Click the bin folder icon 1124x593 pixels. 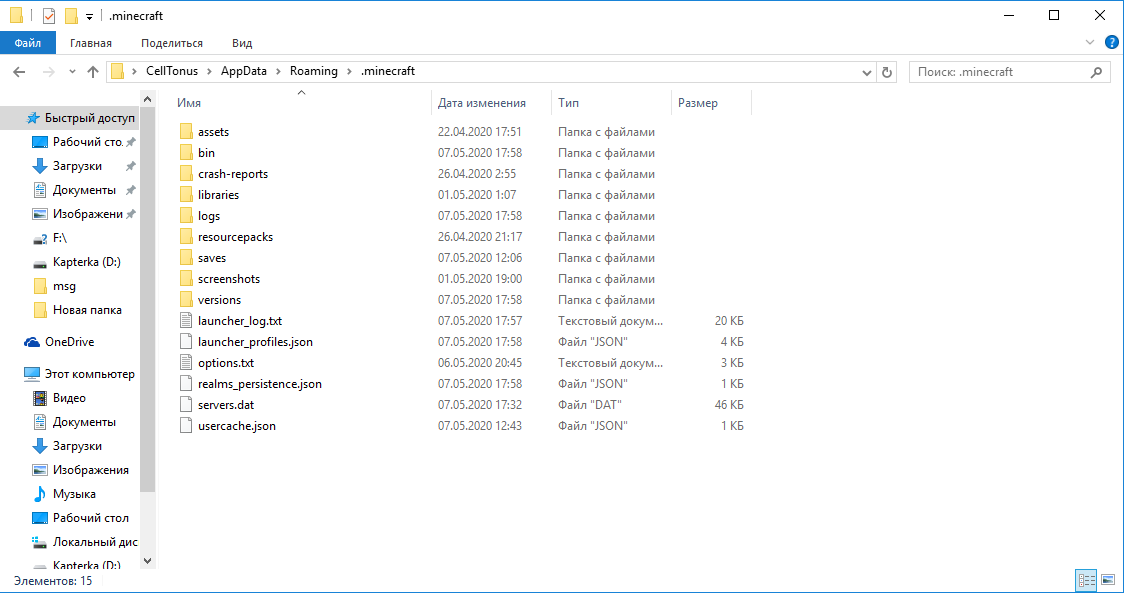point(186,152)
